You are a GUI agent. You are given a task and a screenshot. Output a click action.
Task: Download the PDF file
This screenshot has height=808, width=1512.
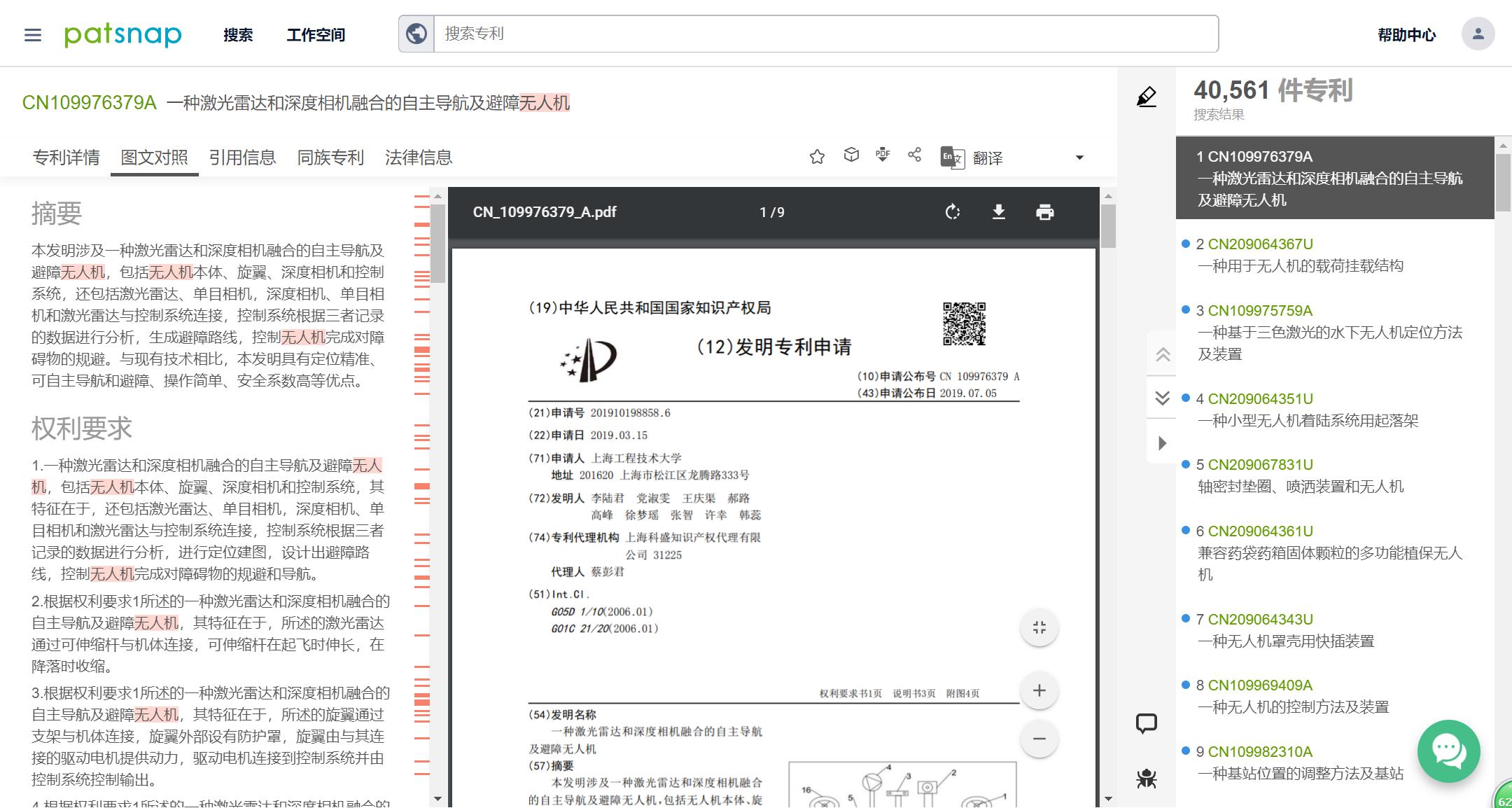(x=999, y=212)
